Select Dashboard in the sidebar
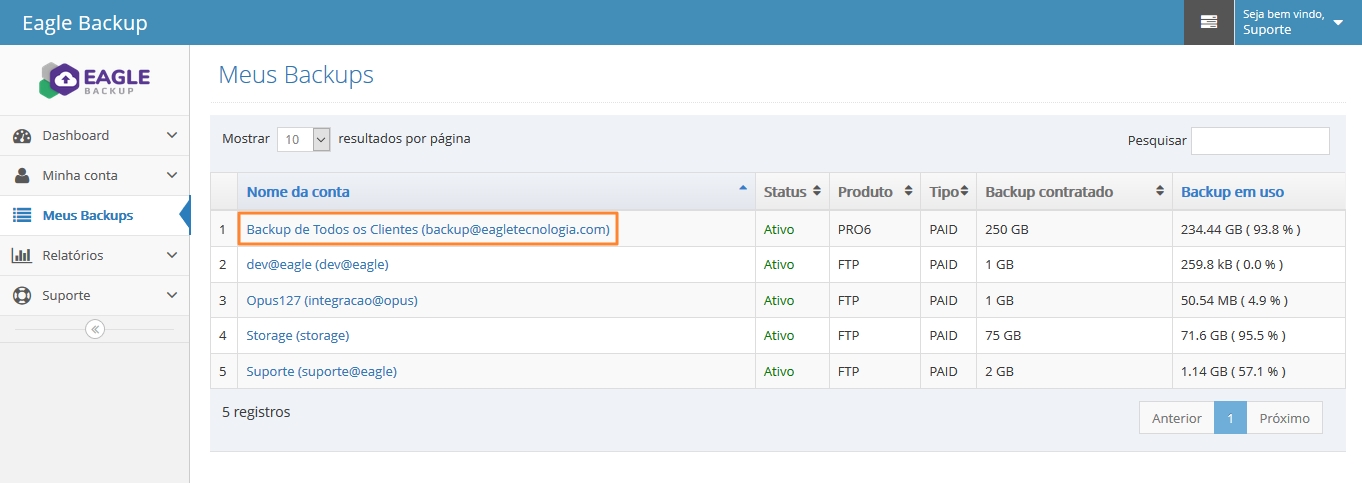Image resolution: width=1362 pixels, height=483 pixels. click(94, 136)
